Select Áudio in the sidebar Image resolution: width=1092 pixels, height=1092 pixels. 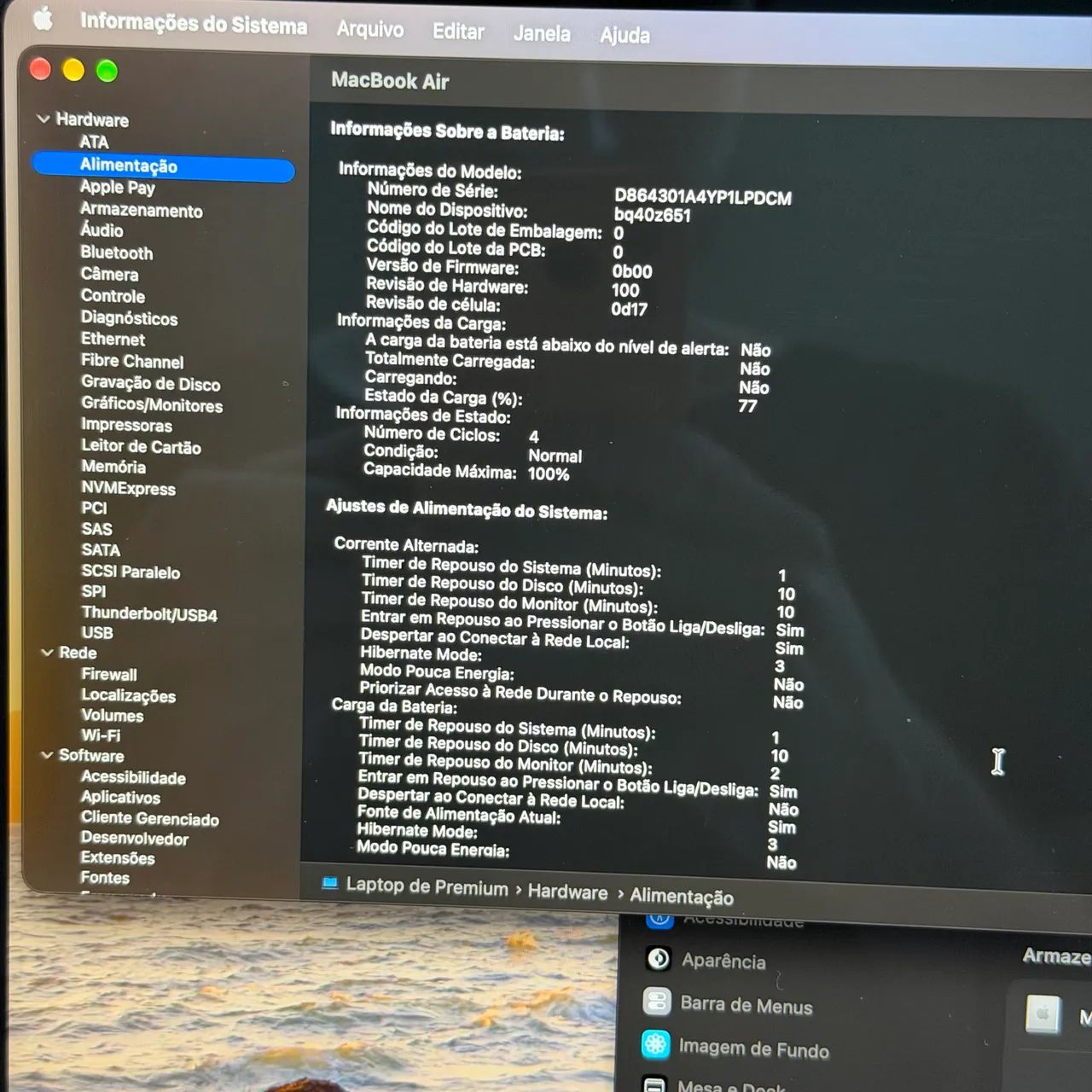click(102, 230)
